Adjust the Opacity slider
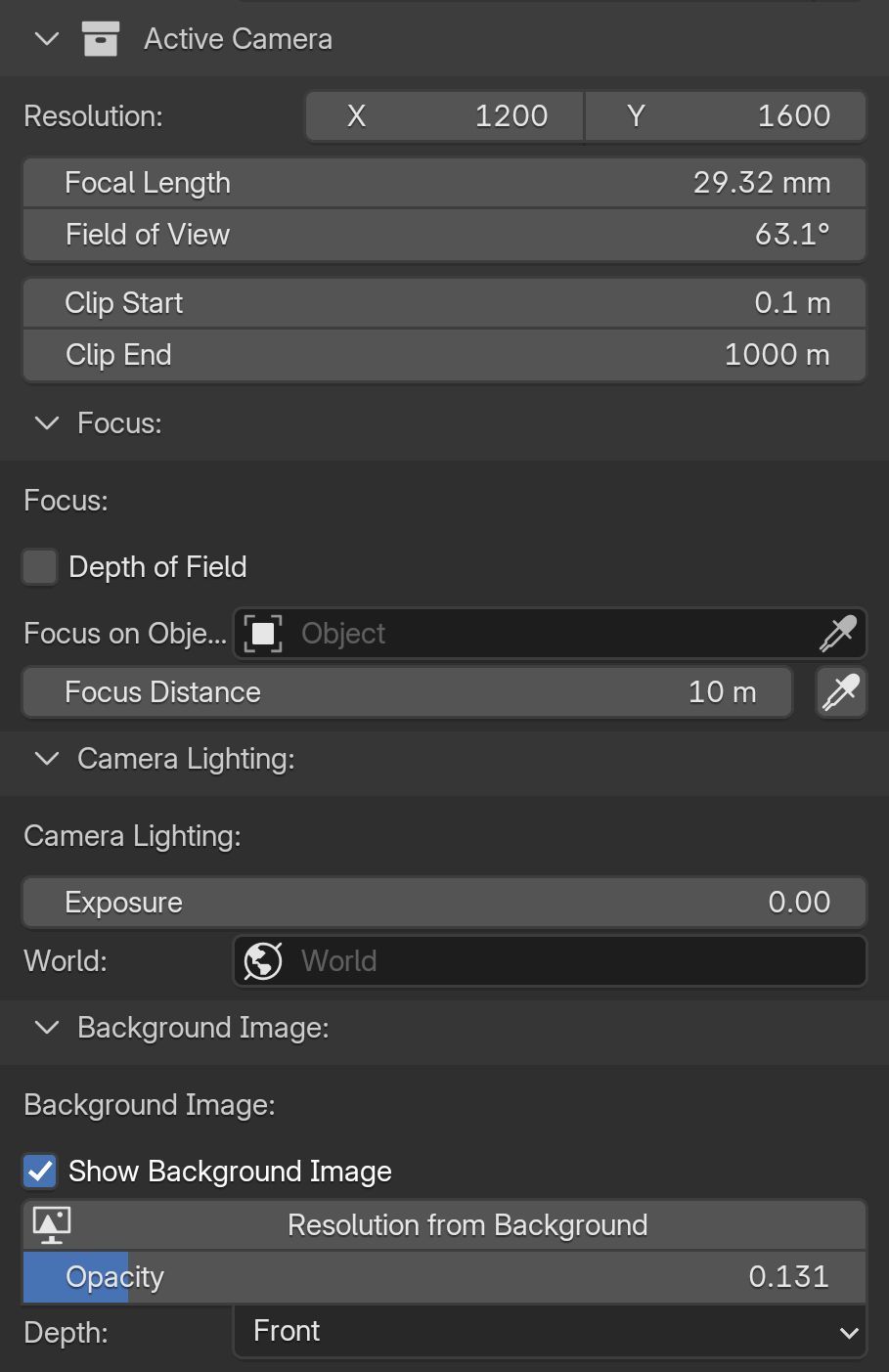Screen dimensions: 889x1372 coord(445,1277)
